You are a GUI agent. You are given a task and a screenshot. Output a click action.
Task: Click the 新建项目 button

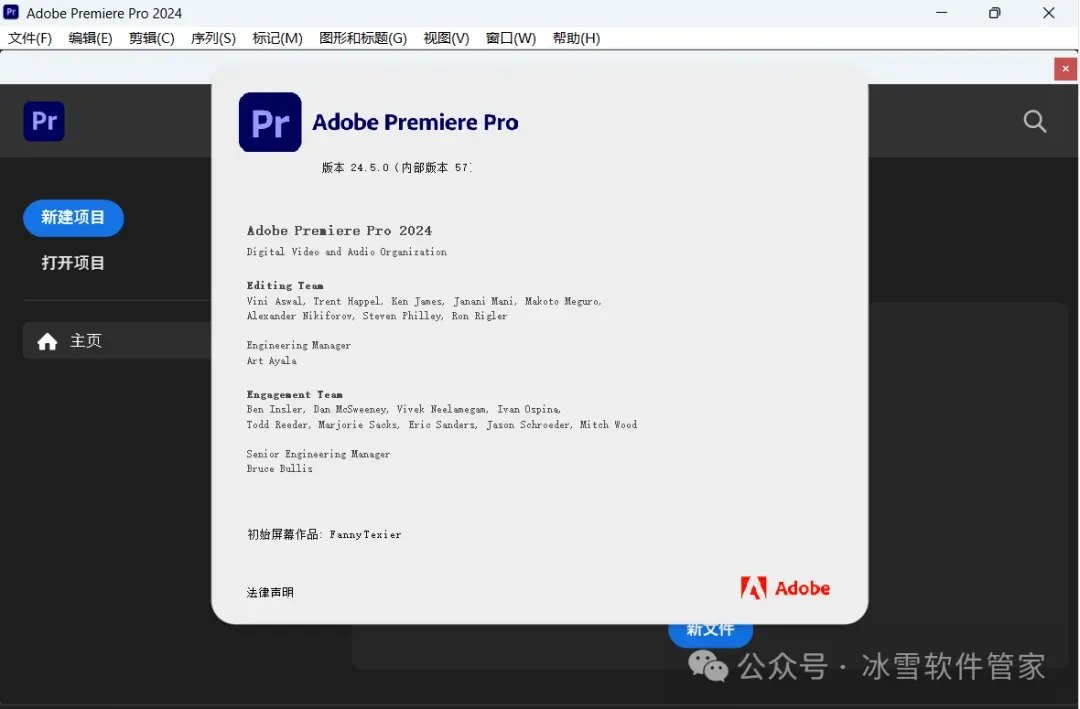(73, 218)
